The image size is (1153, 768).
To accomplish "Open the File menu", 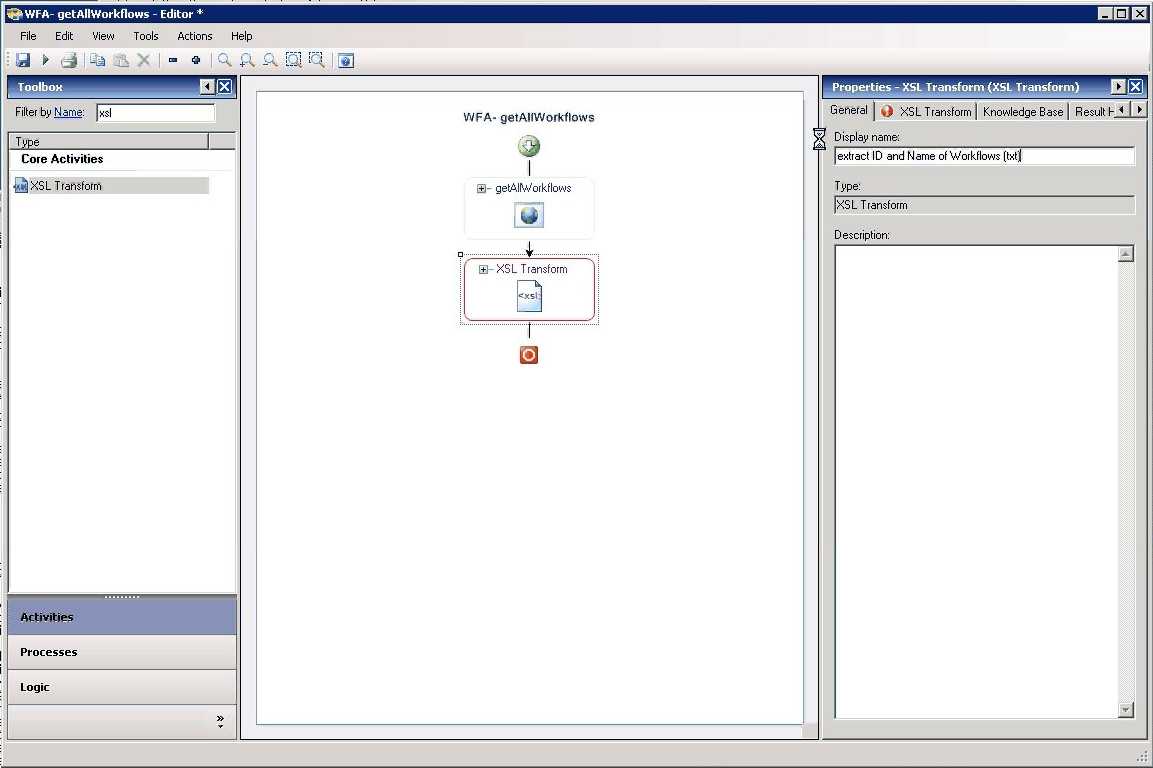I will coord(28,36).
